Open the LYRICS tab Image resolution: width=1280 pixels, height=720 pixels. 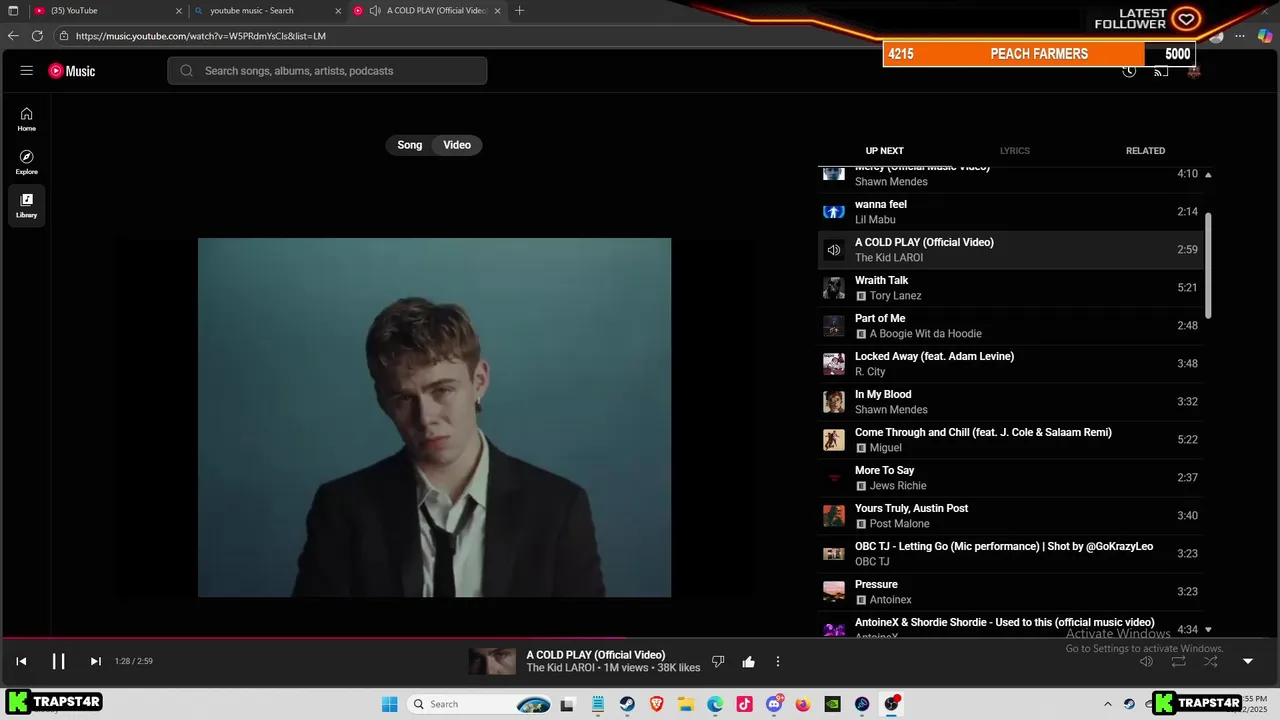tap(1014, 151)
